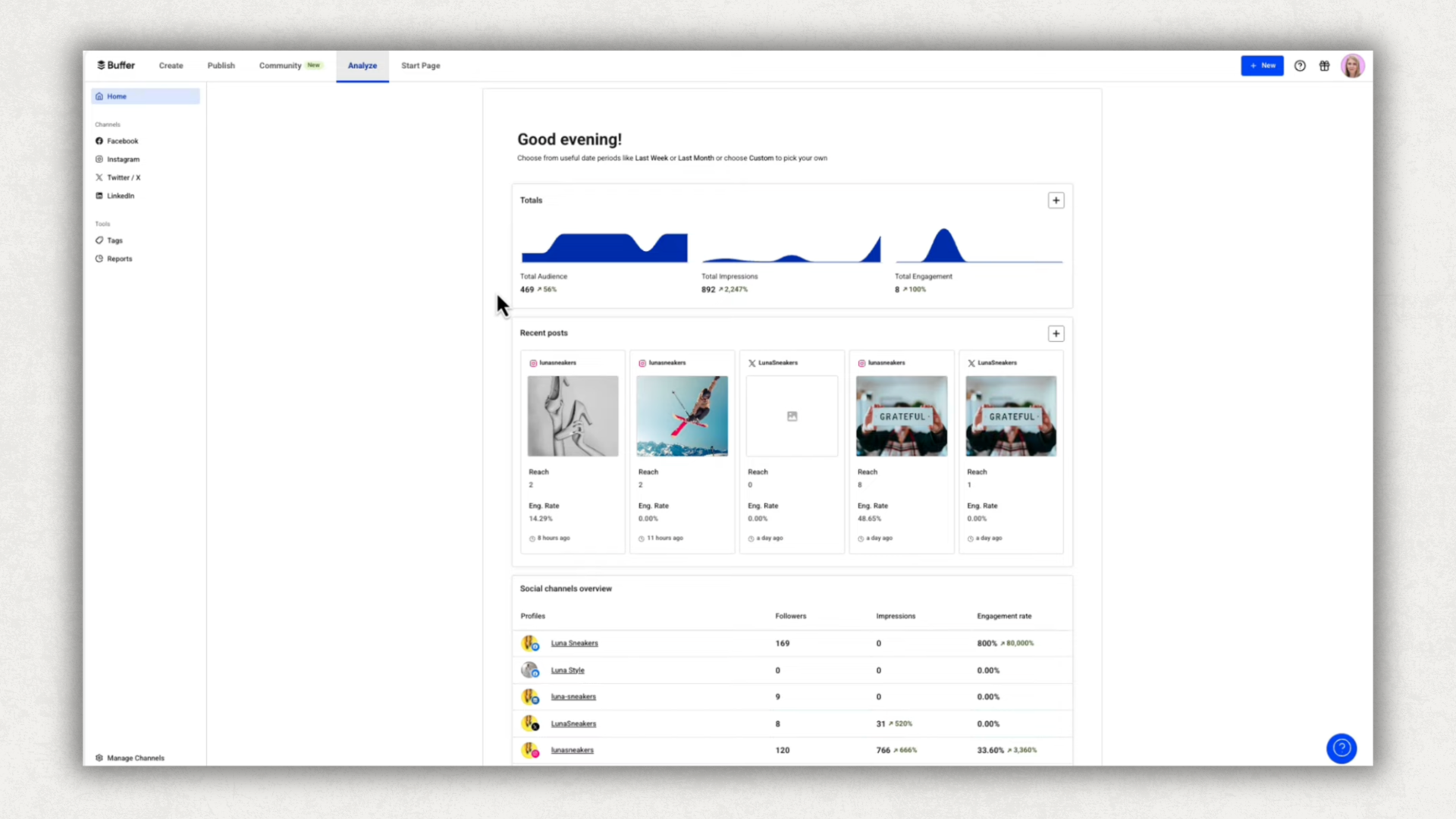The image size is (1456, 819).
Task: Click the blue New button
Action: [x=1262, y=66]
